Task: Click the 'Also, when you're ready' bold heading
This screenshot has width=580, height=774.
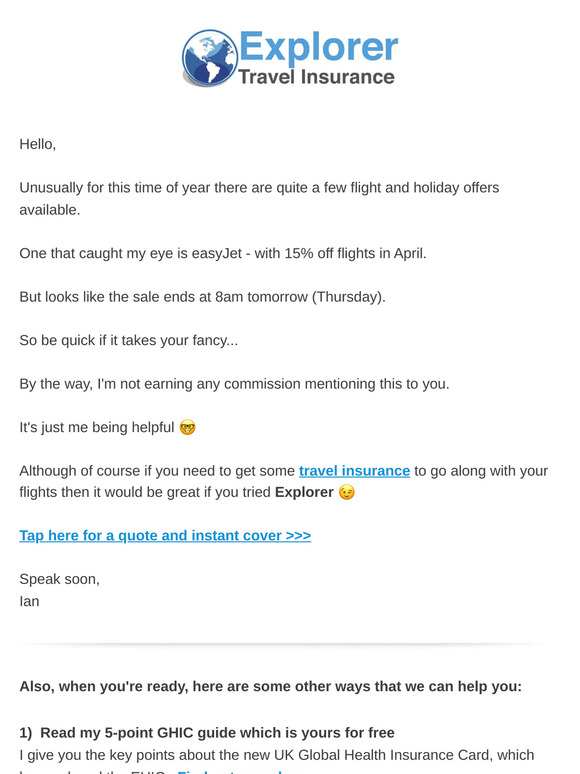Action: (271, 687)
